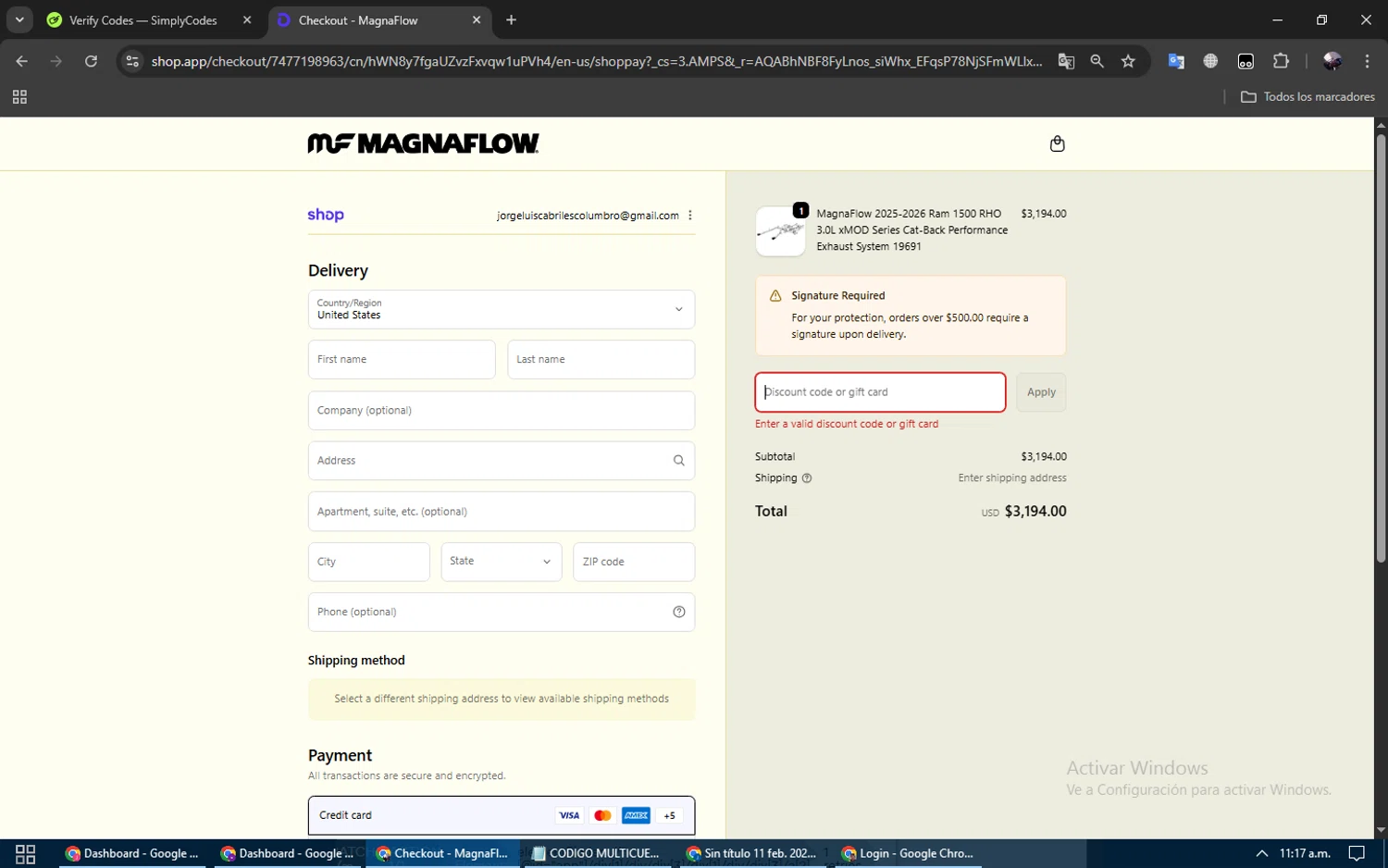Click the jorgeluiscabrilescolumbro@gmail.com email text

[x=588, y=216]
